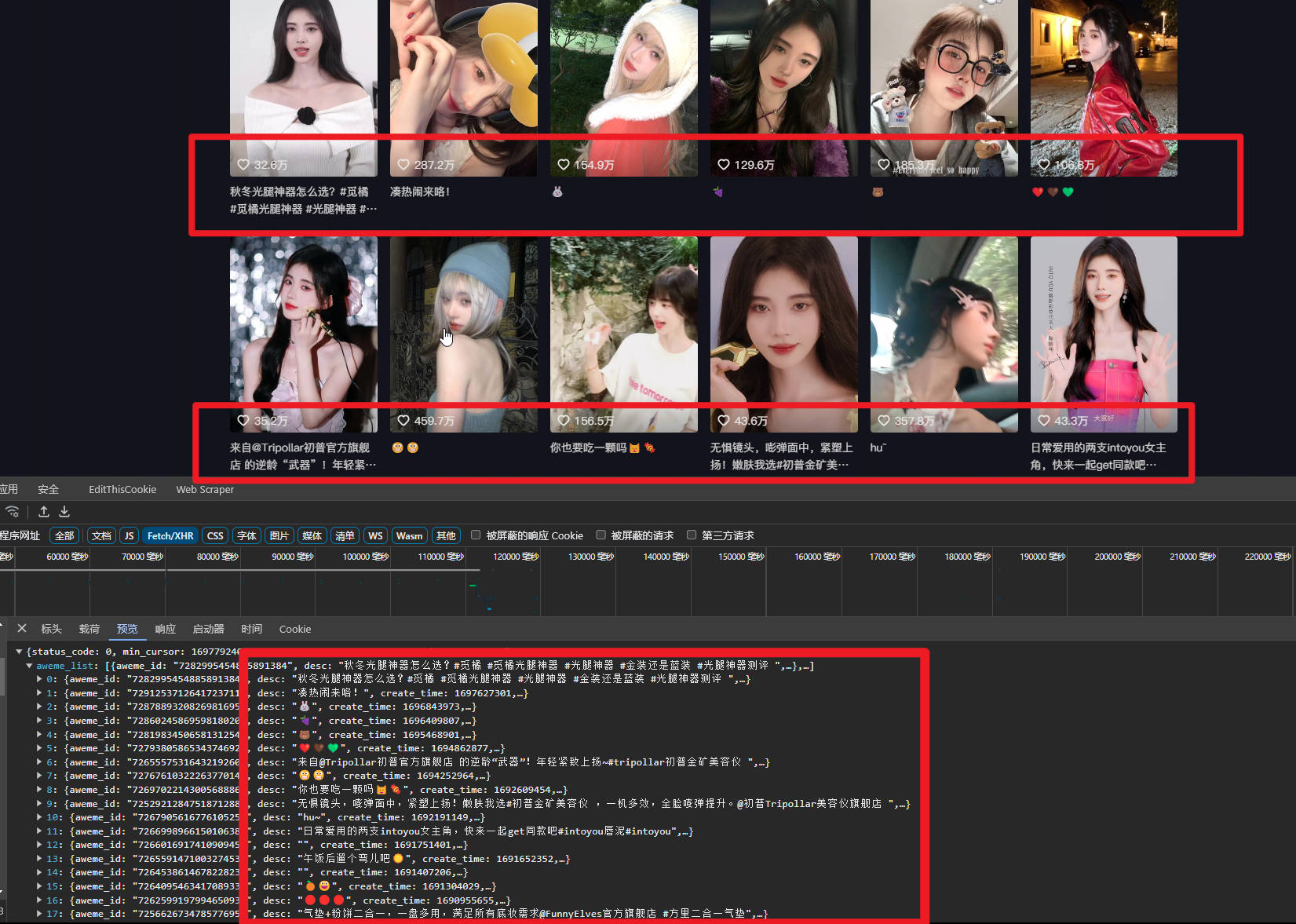Toggle the 图片 filter chip
The height and width of the screenshot is (924, 1296).
(279, 535)
